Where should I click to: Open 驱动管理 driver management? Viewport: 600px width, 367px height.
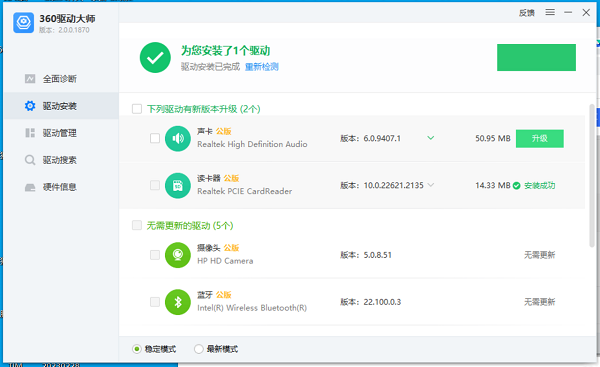click(x=61, y=133)
